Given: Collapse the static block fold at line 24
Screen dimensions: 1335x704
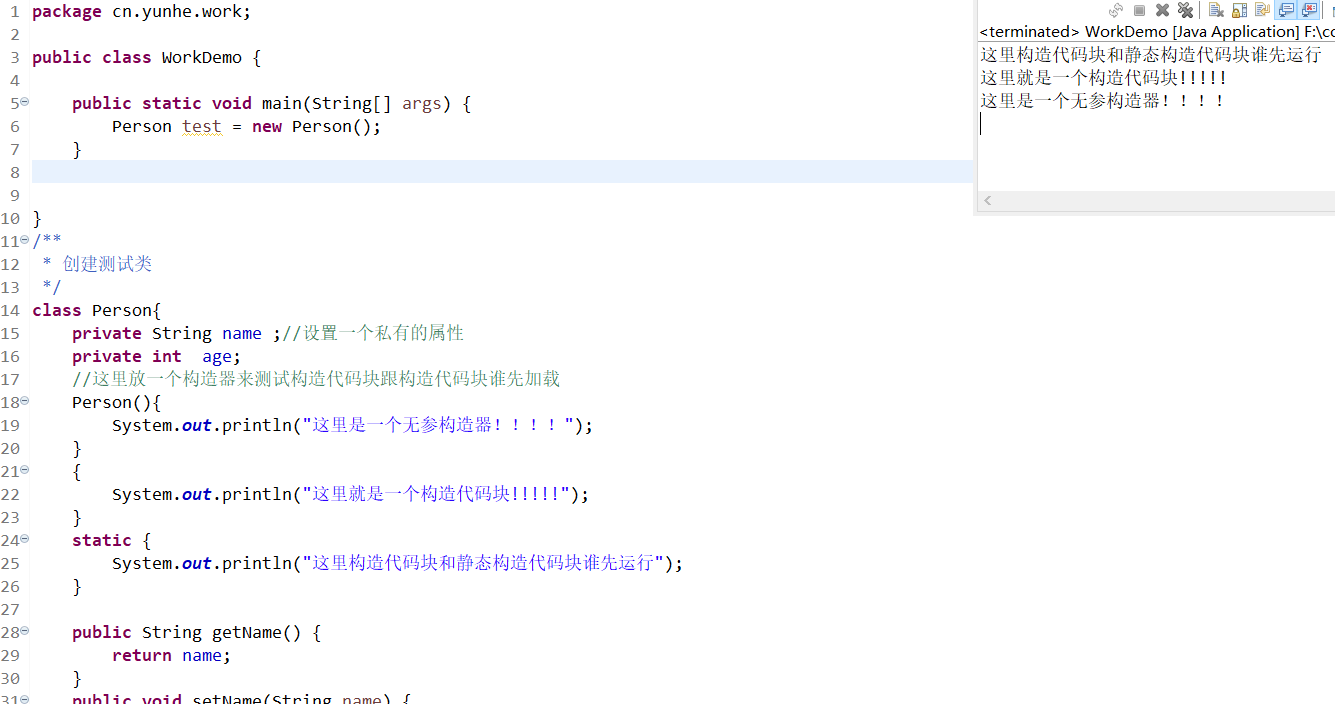Looking at the screenshot, I should pyautogui.click(x=25, y=539).
